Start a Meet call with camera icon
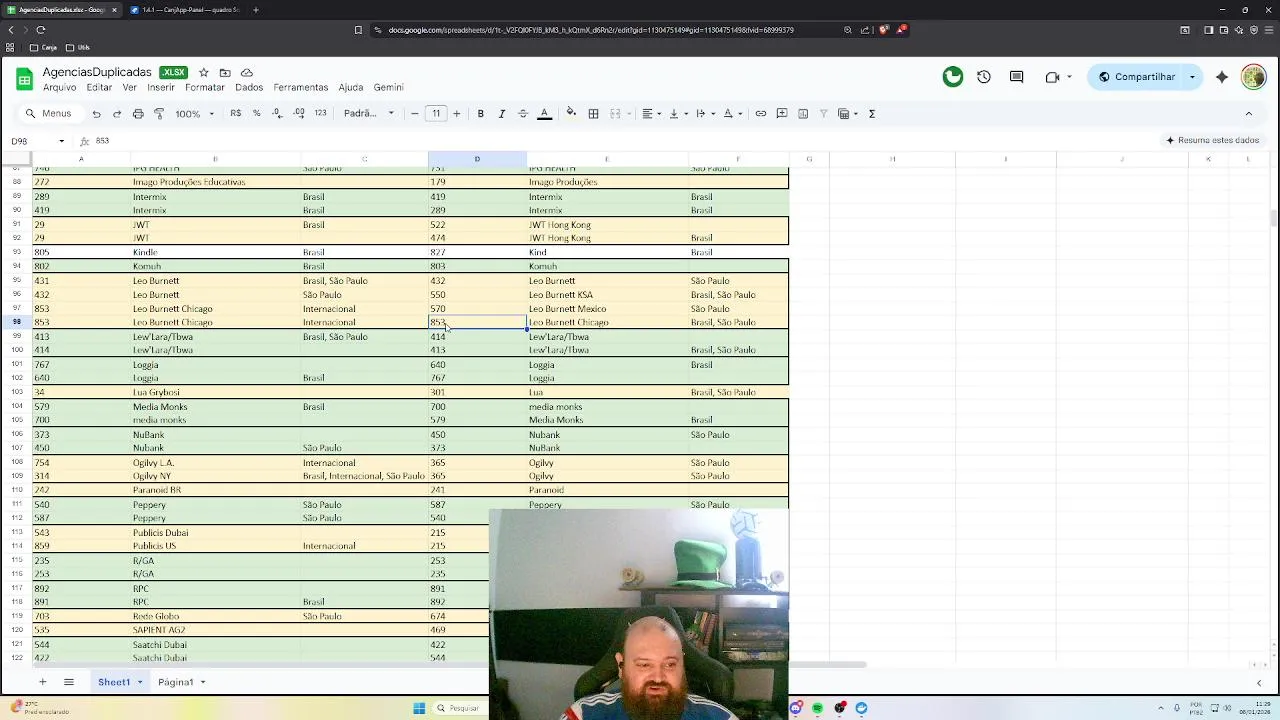This screenshot has height=720, width=1280. point(1052,77)
